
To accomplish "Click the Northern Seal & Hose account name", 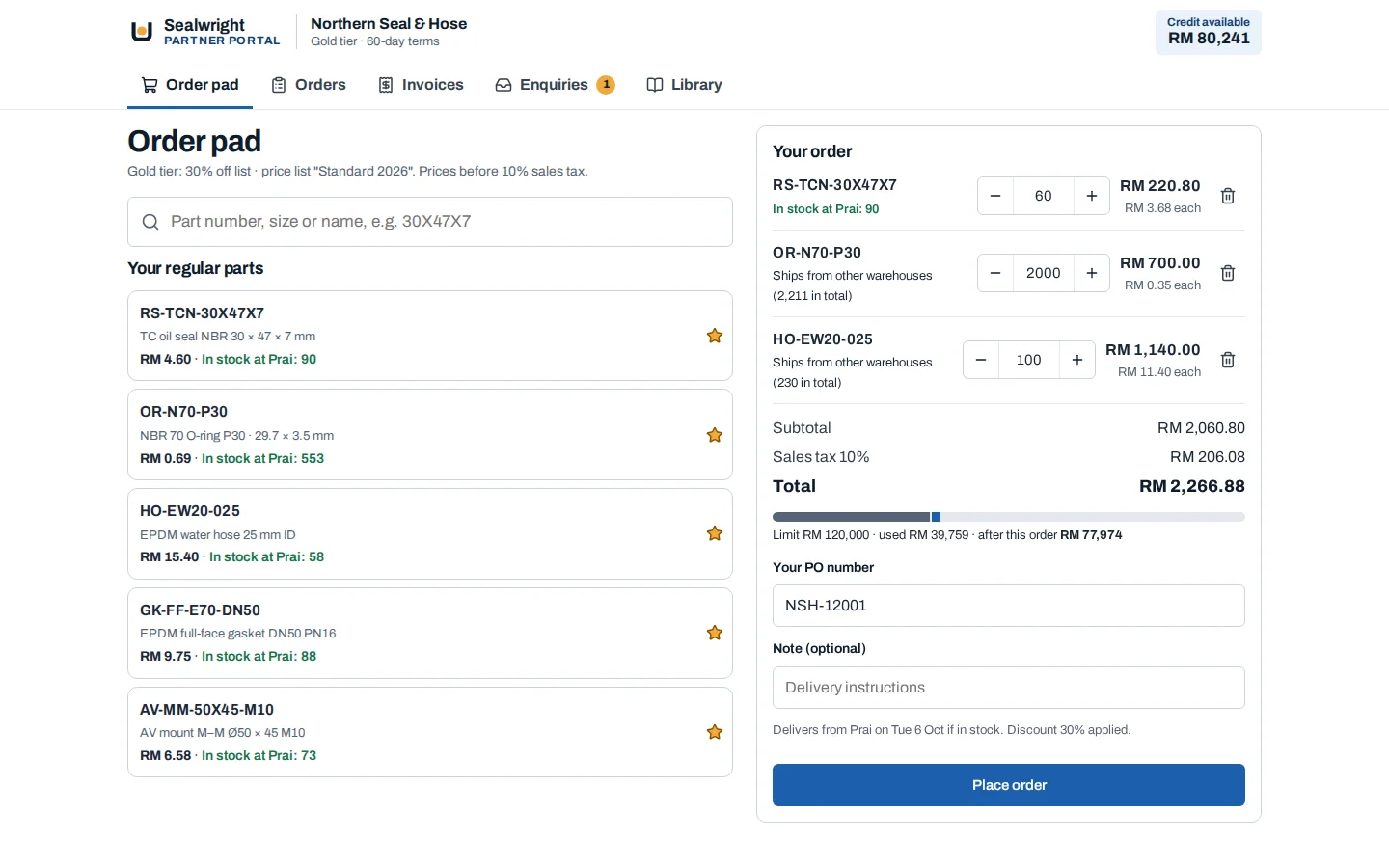I will pos(389,24).
